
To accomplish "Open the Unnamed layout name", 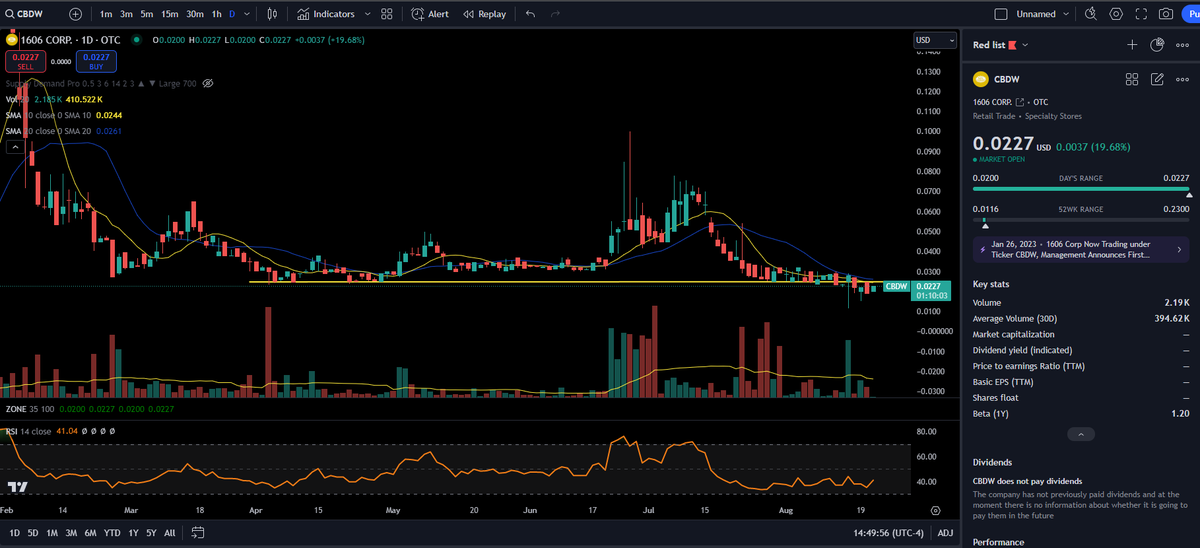I will [1036, 14].
